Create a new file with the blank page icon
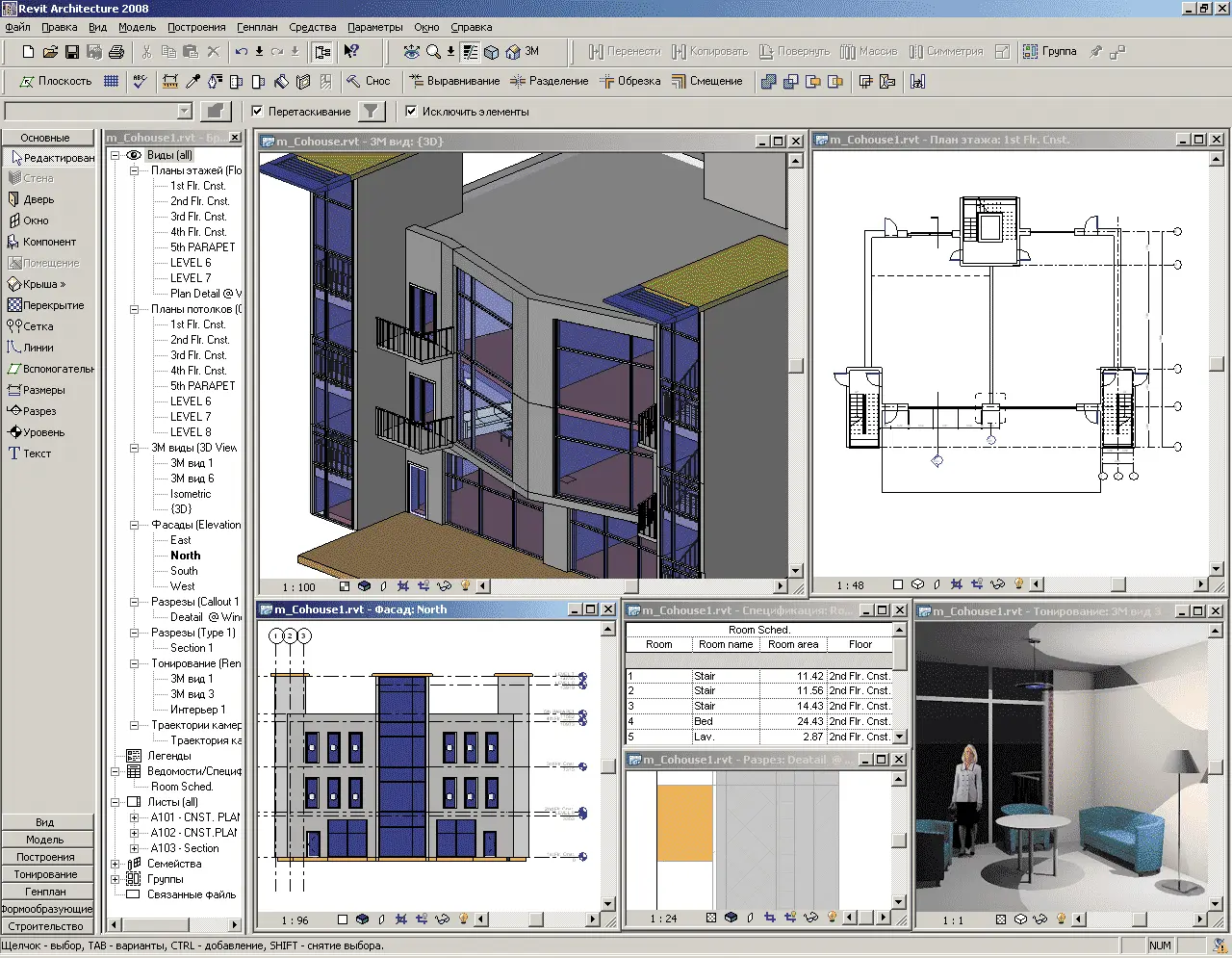Viewport: 1232px width, 958px height. [x=28, y=52]
